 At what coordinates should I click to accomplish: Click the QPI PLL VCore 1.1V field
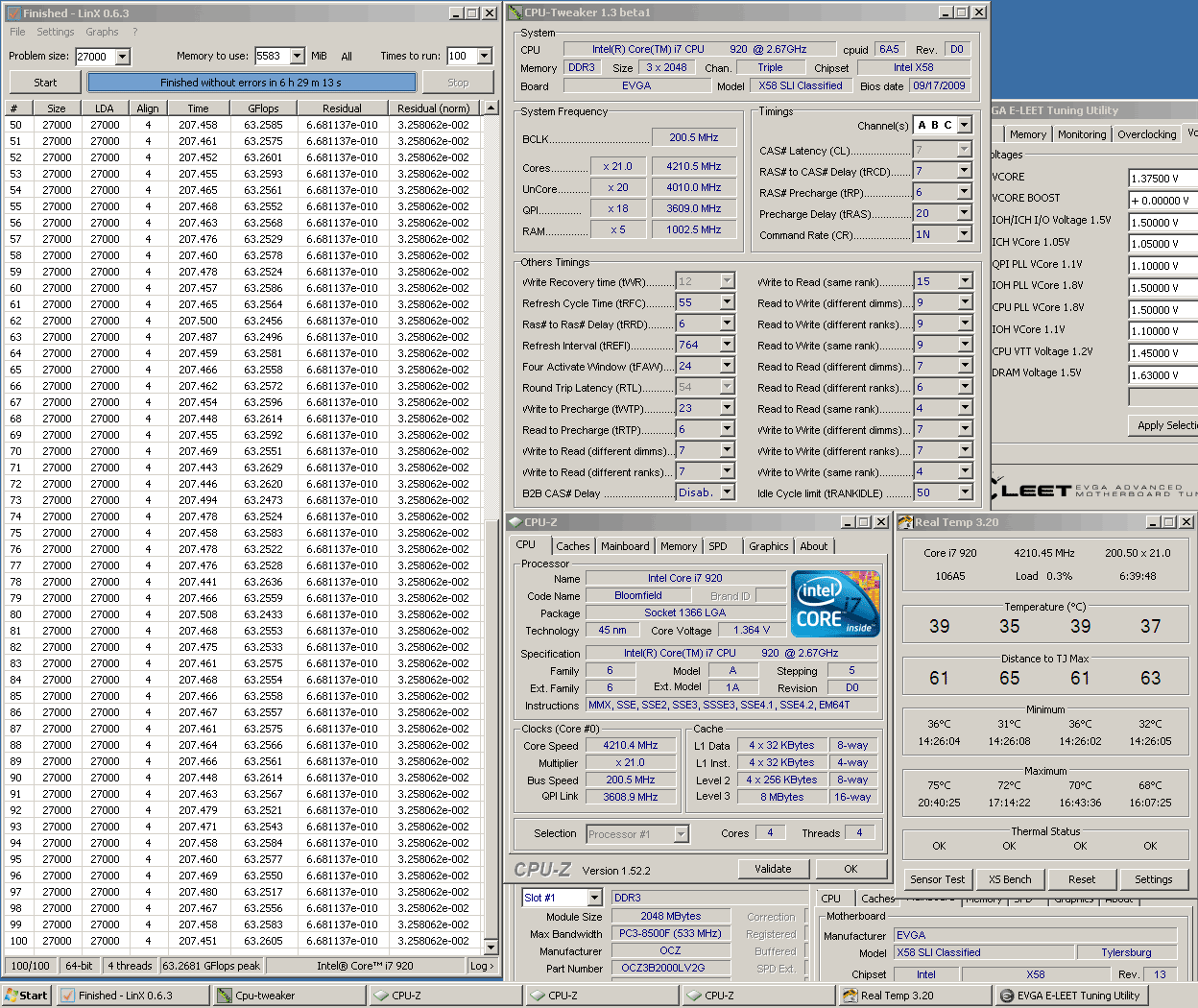1163,266
